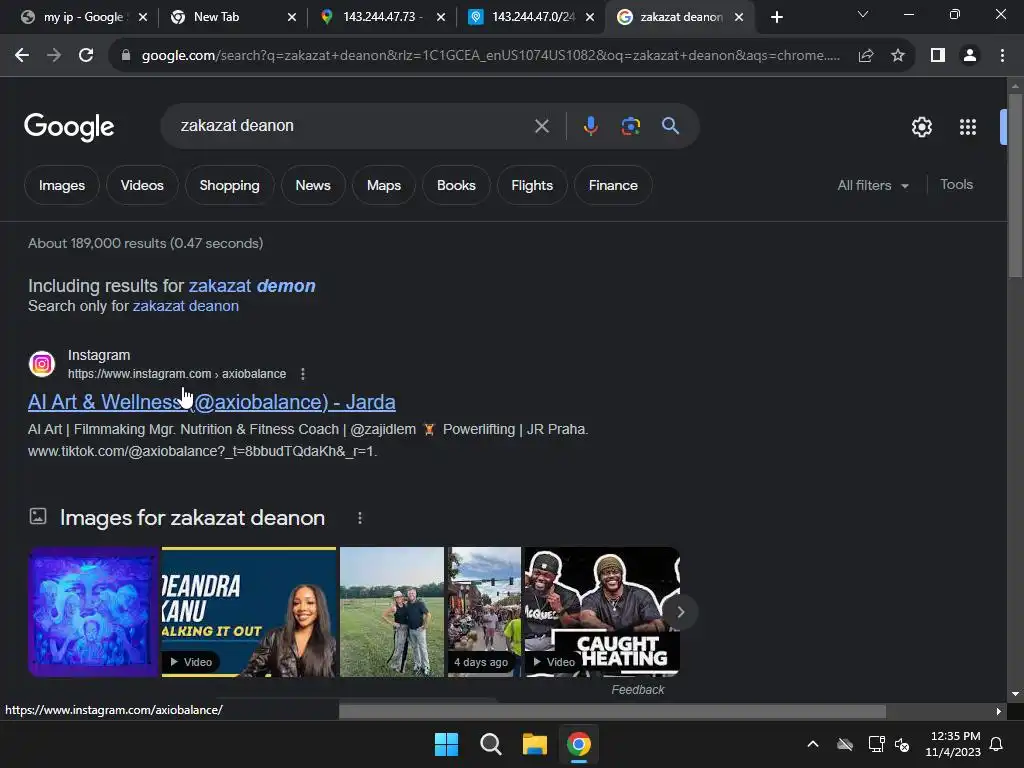Open Google Lens image search icon
Viewport: 1024px width, 768px height.
click(630, 126)
